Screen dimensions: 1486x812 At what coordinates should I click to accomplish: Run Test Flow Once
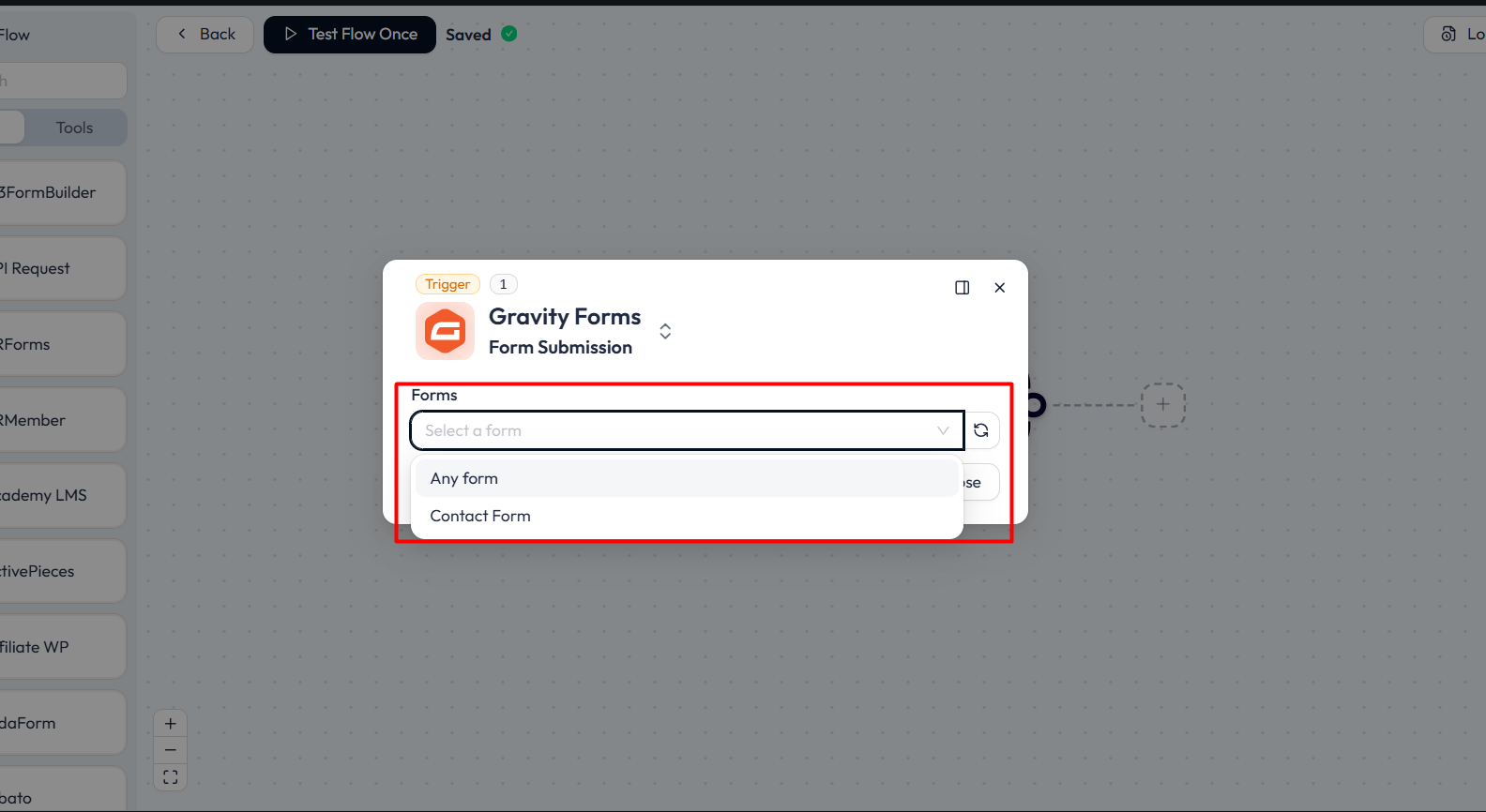(349, 35)
